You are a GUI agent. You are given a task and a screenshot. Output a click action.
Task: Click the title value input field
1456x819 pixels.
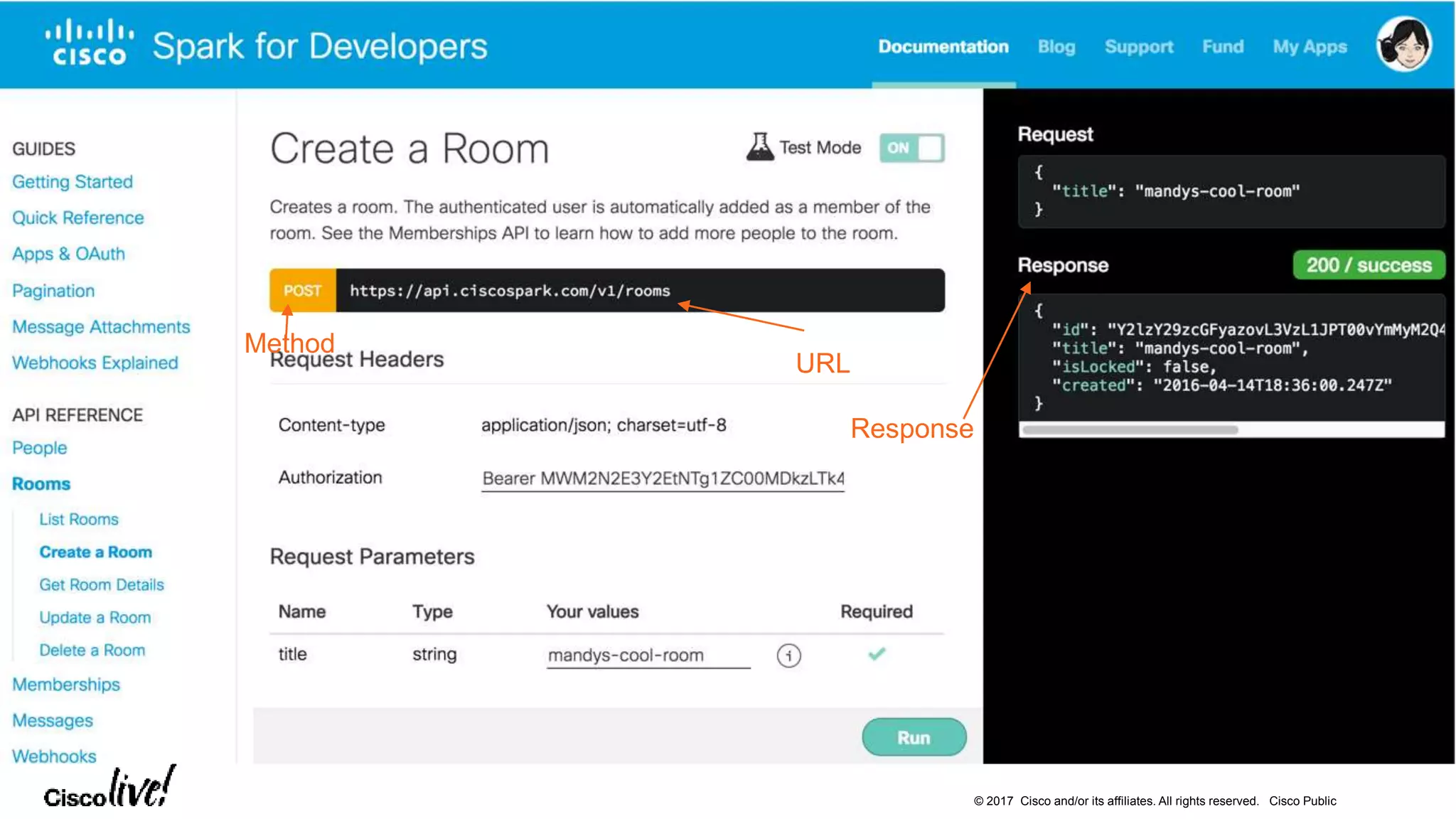[648, 655]
